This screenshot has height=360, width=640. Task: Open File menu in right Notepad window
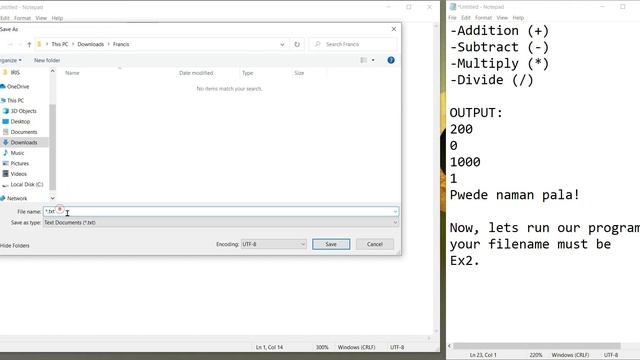pyautogui.click(x=452, y=18)
